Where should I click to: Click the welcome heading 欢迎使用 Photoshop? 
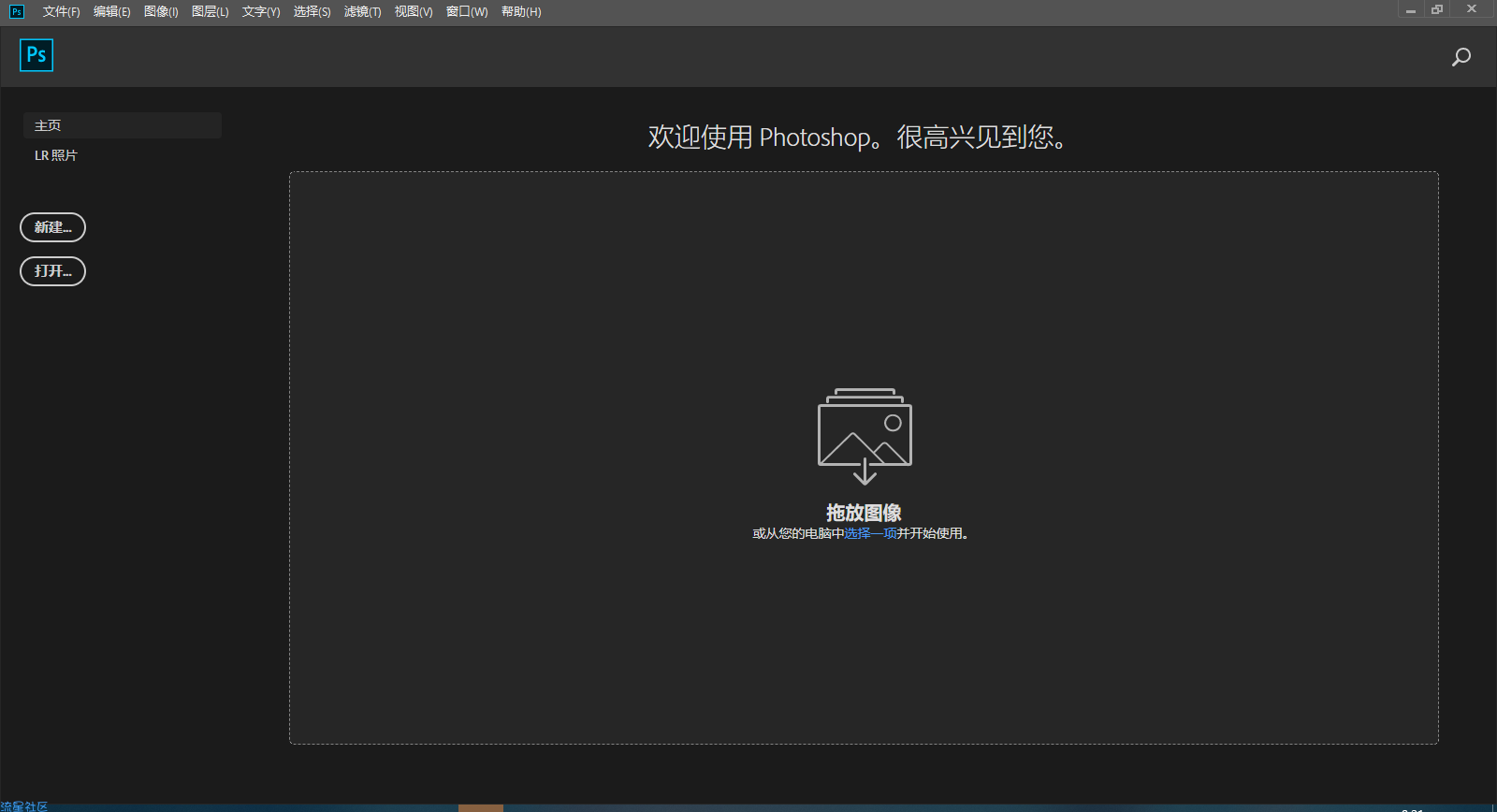point(858,137)
